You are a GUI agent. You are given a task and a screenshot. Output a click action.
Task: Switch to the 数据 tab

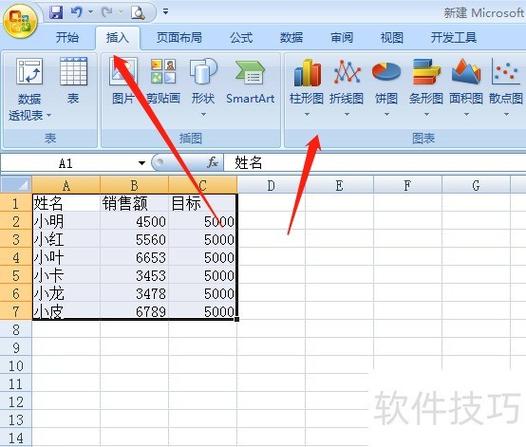292,37
